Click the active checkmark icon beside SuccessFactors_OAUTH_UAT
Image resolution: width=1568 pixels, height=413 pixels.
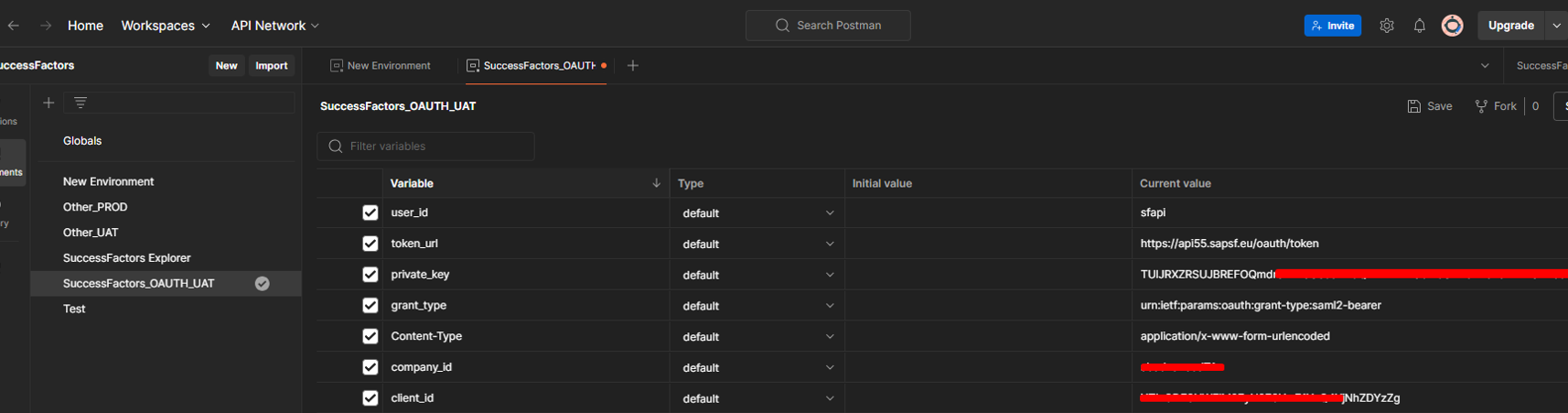[x=262, y=284]
